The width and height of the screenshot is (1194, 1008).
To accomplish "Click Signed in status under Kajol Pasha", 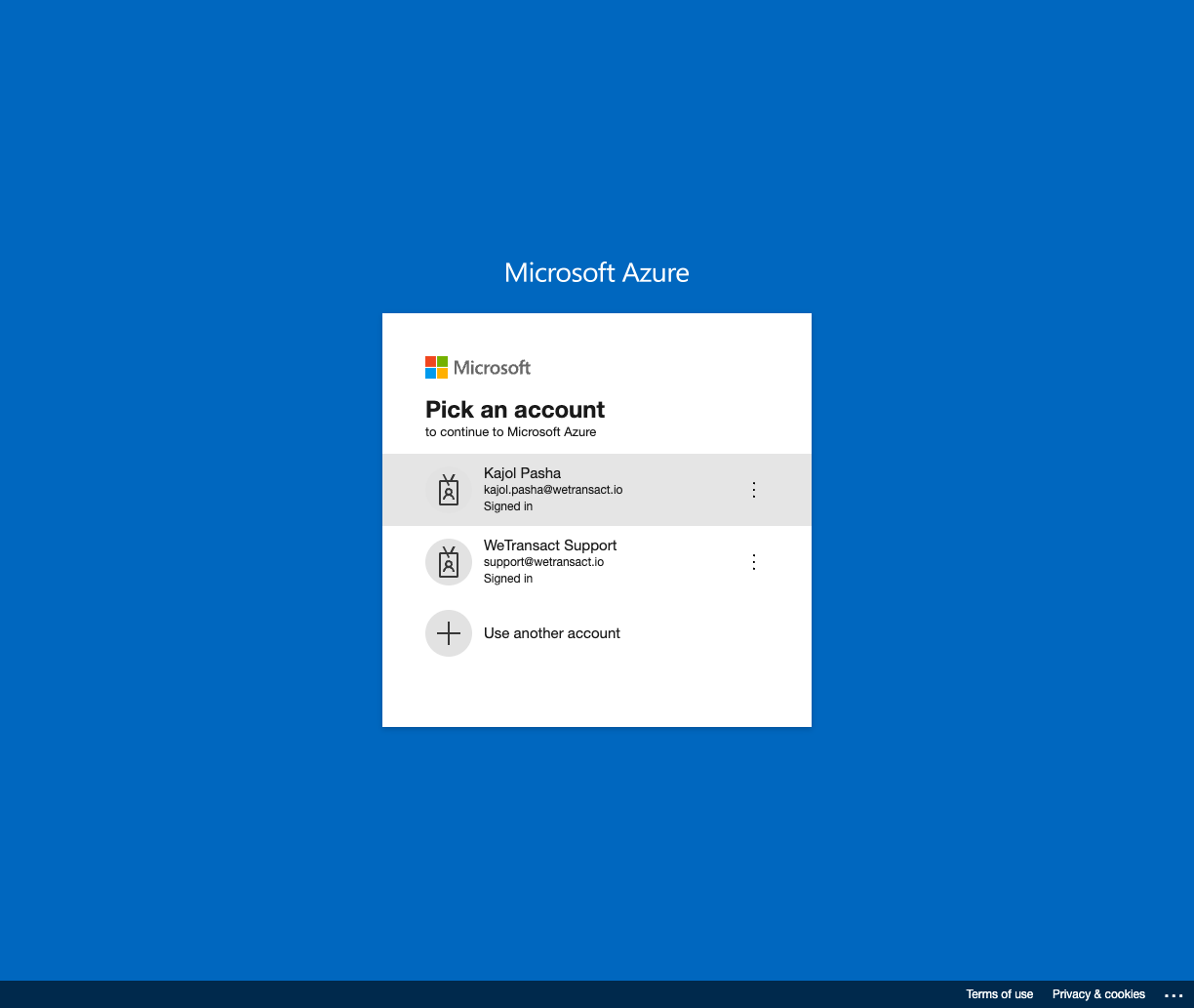I will pos(508,506).
